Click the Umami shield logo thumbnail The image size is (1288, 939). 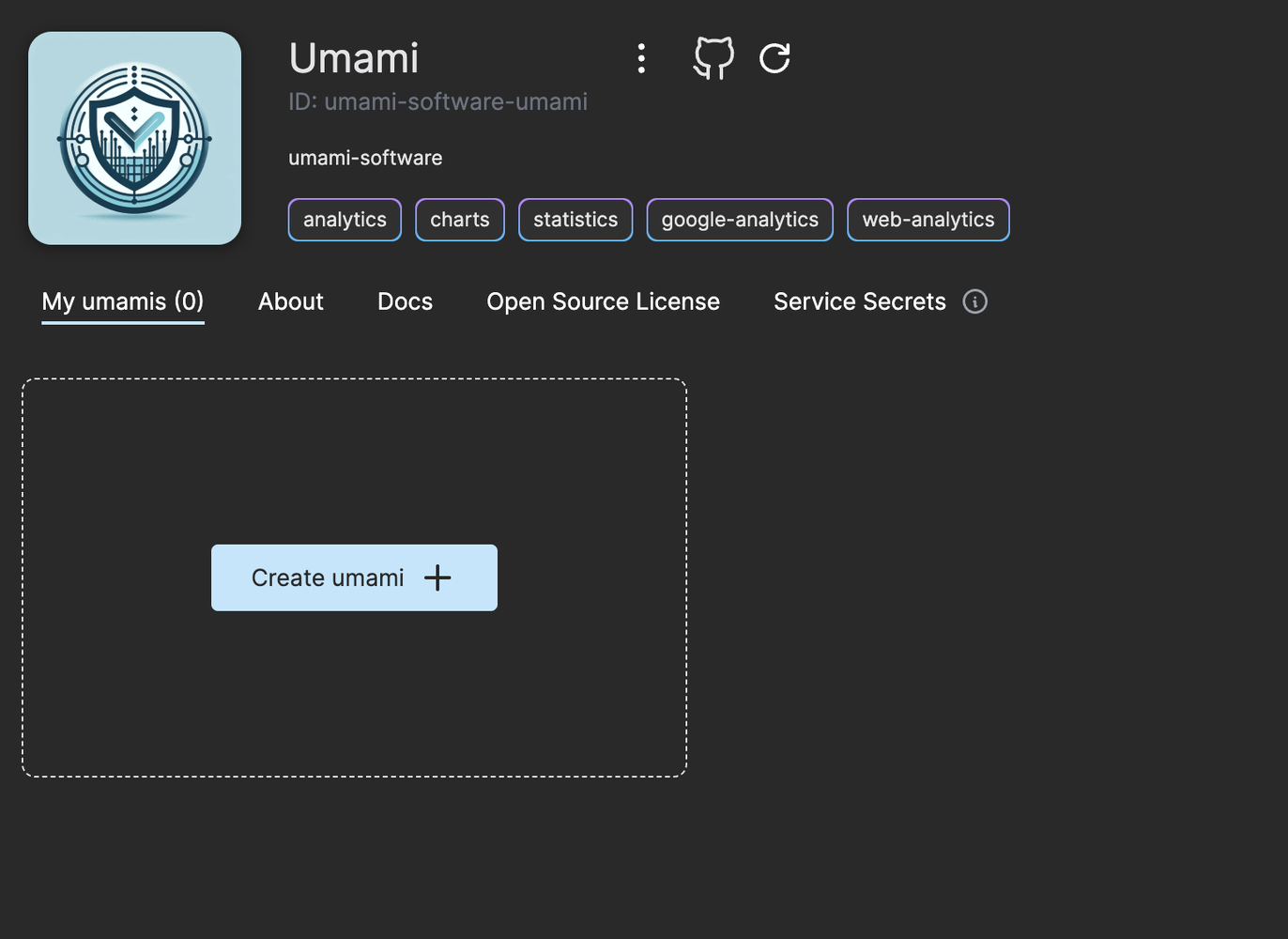pos(134,138)
